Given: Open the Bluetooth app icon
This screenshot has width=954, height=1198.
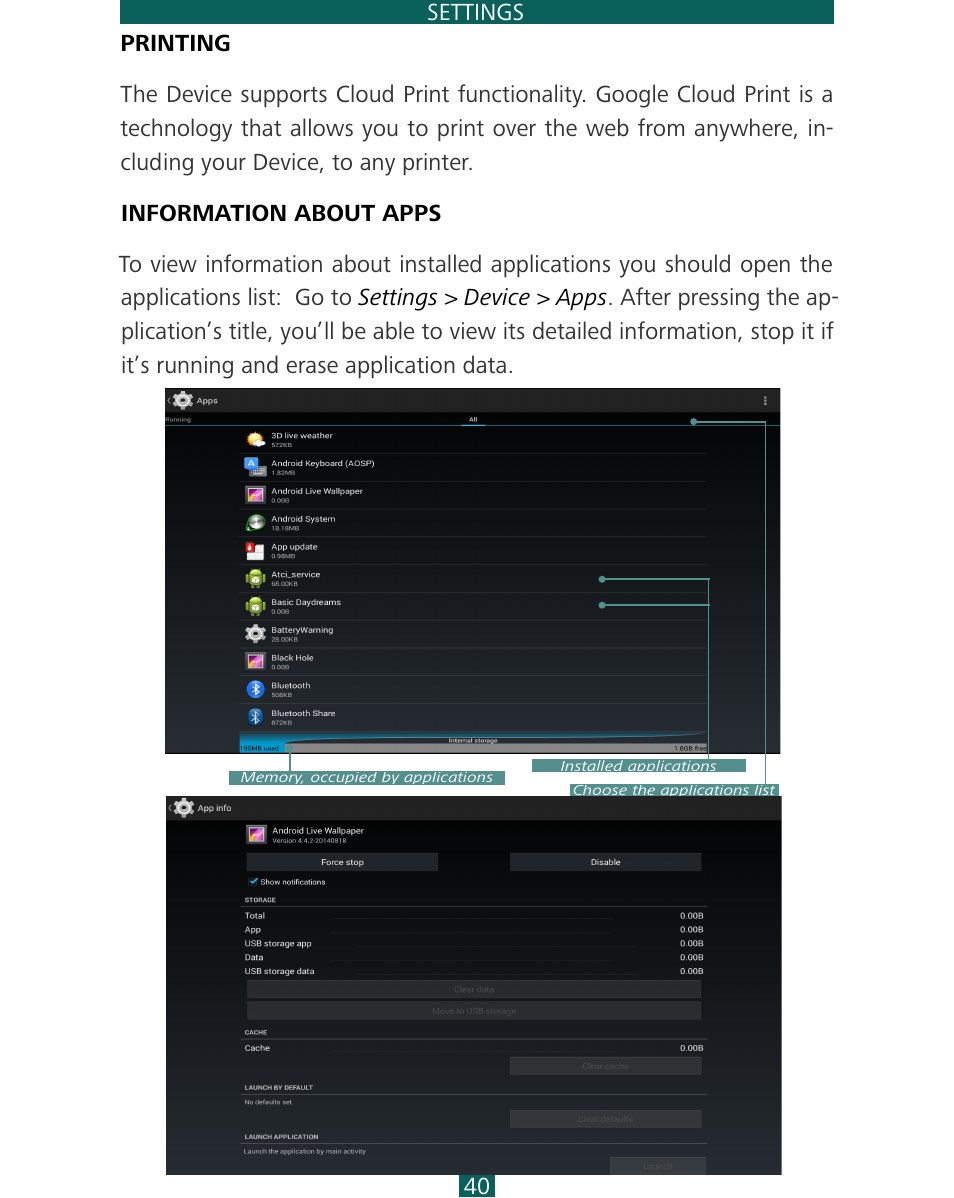Looking at the screenshot, I should (255, 689).
